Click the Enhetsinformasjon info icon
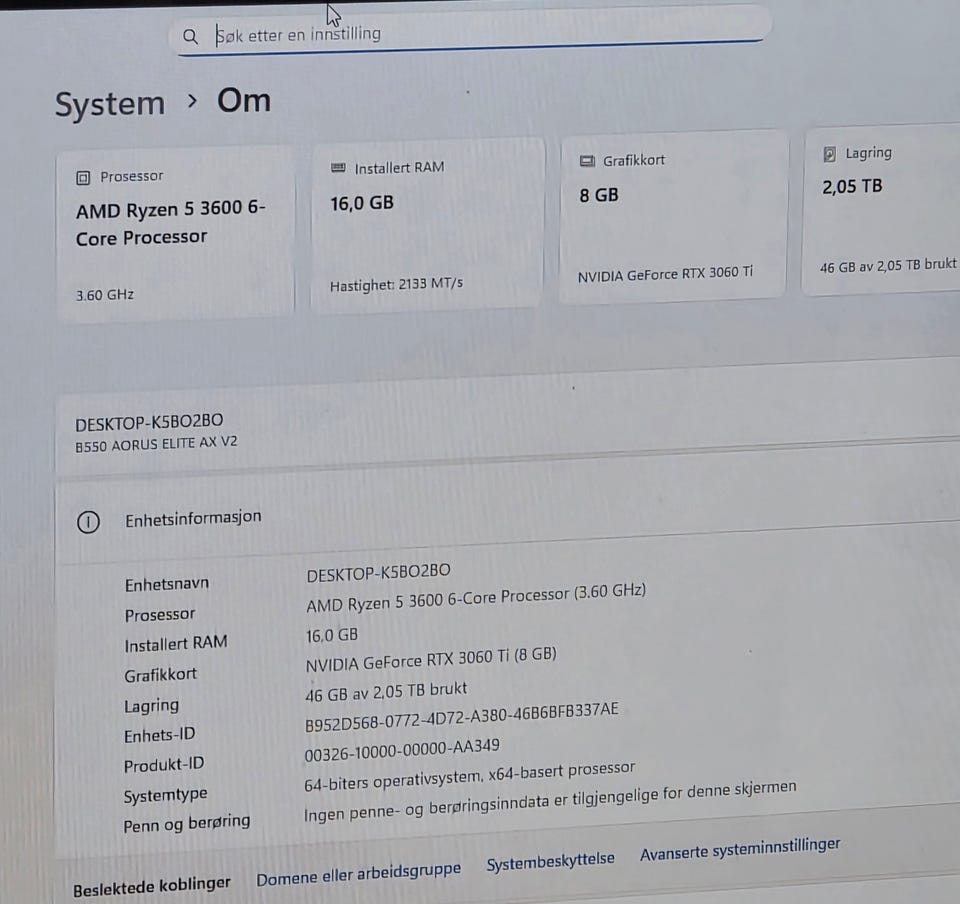 (88, 522)
